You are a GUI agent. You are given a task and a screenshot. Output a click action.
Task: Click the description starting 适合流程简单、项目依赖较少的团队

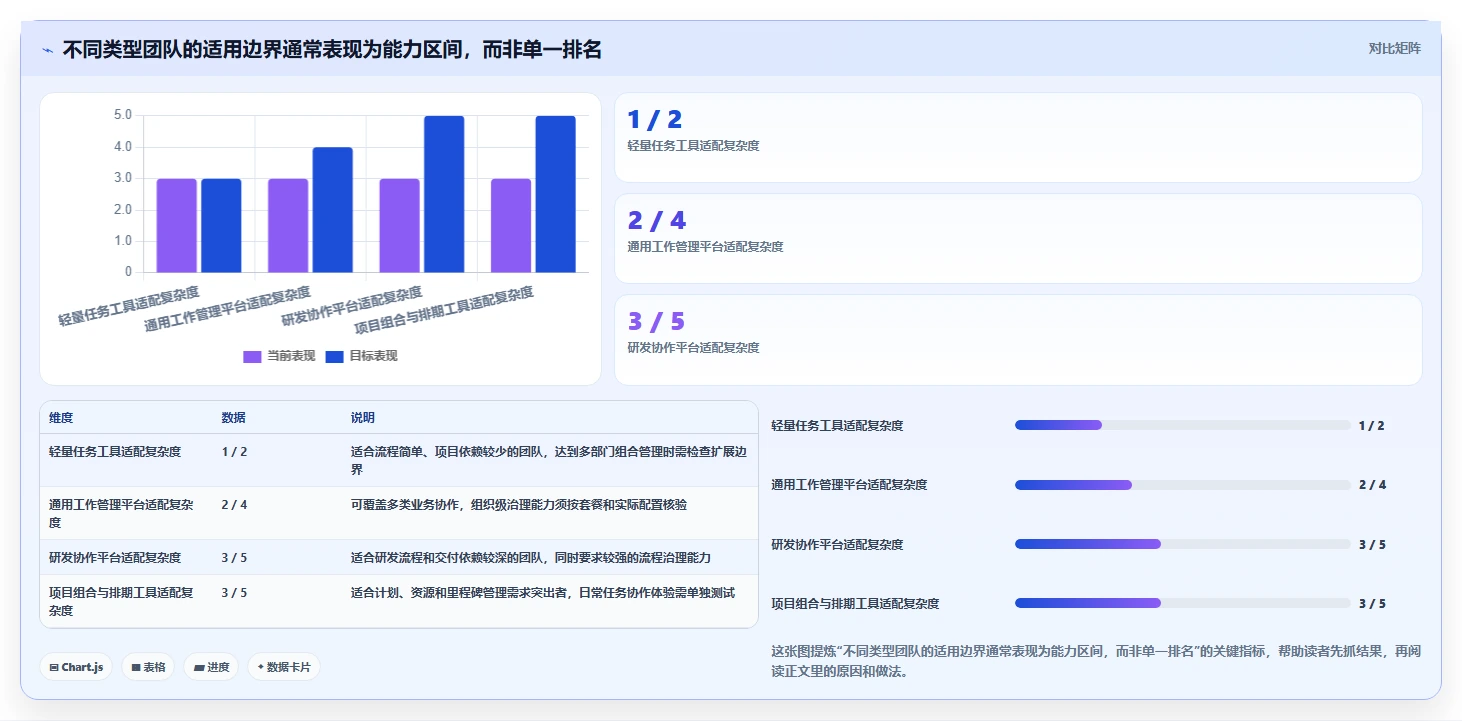click(x=549, y=461)
